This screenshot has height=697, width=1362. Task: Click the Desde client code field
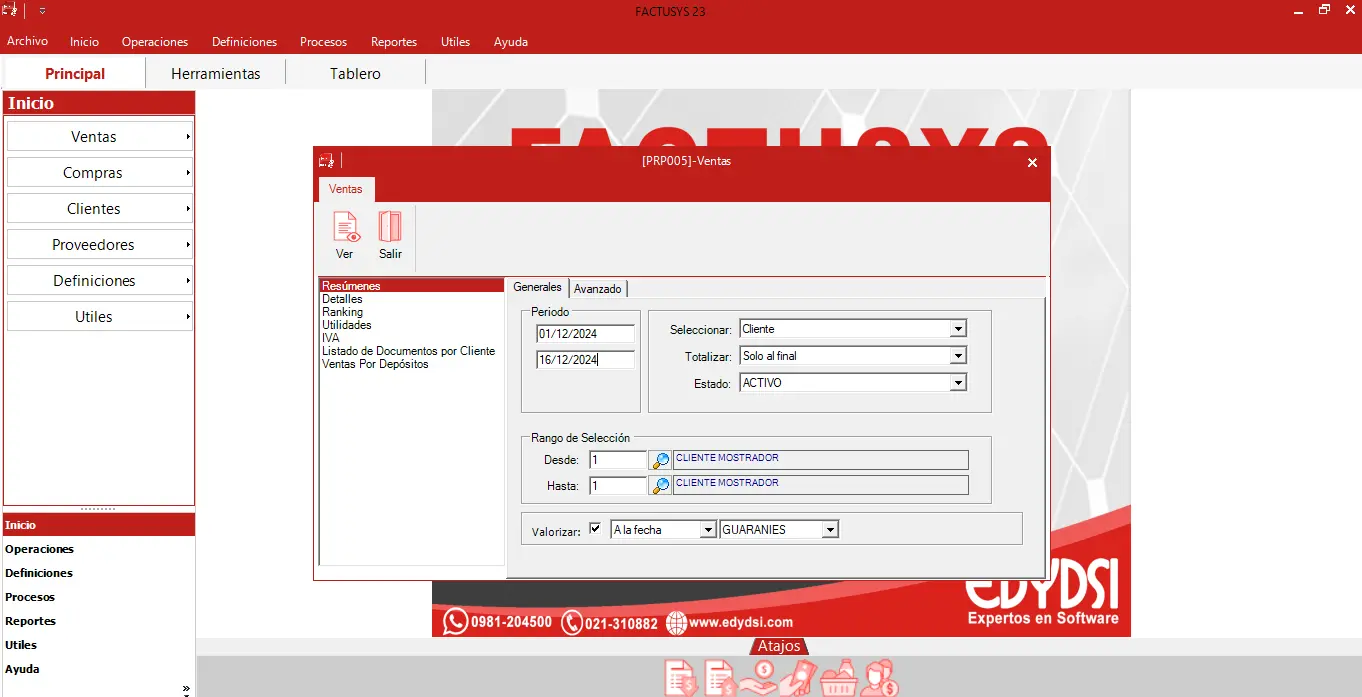click(617, 460)
